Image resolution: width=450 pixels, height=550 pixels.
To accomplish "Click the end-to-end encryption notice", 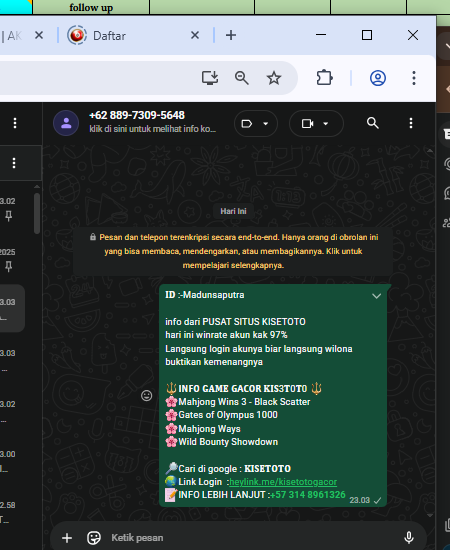I will point(233,251).
